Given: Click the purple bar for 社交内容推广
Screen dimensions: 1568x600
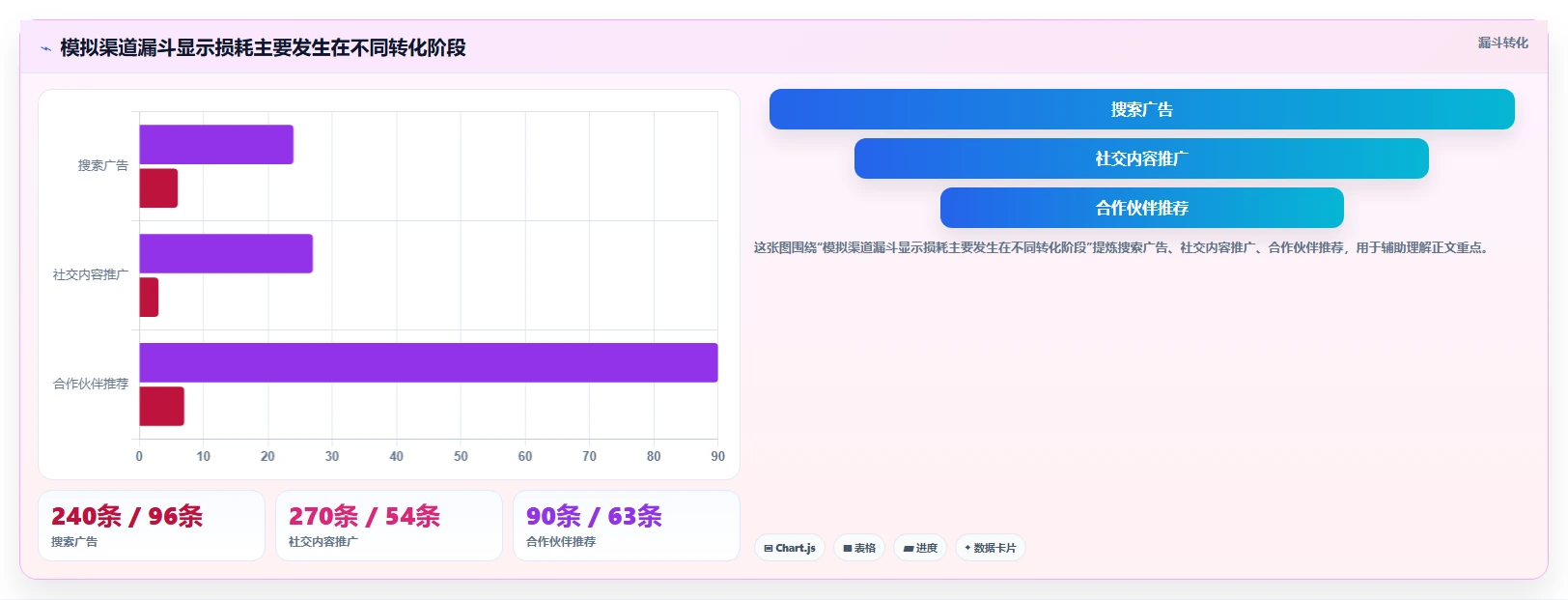Looking at the screenshot, I should 226,253.
